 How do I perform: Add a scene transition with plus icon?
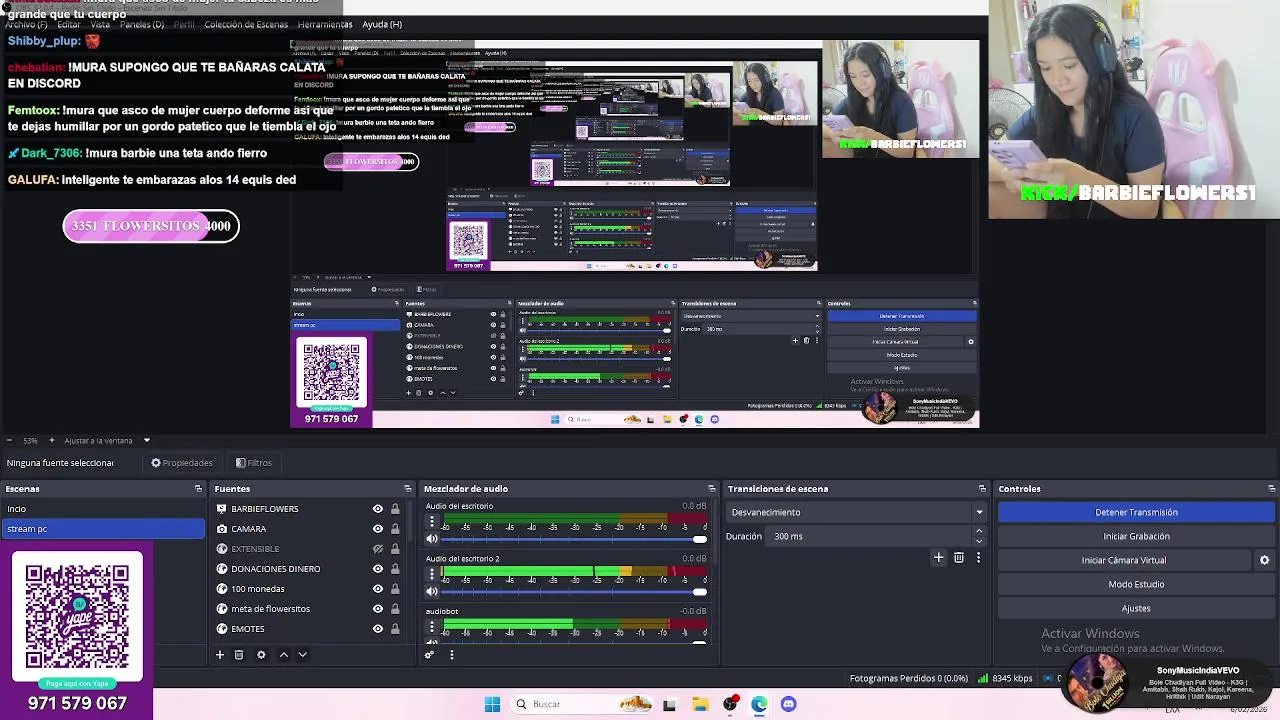tap(938, 557)
